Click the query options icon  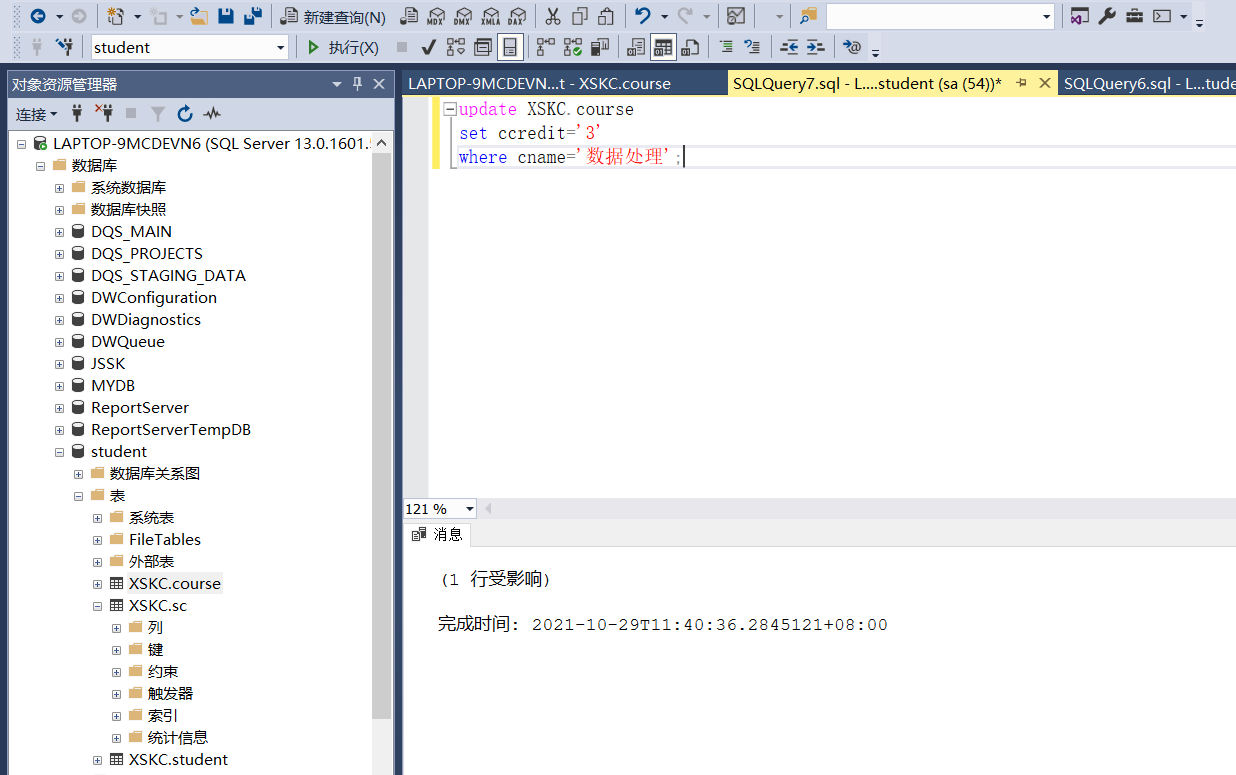coord(483,47)
